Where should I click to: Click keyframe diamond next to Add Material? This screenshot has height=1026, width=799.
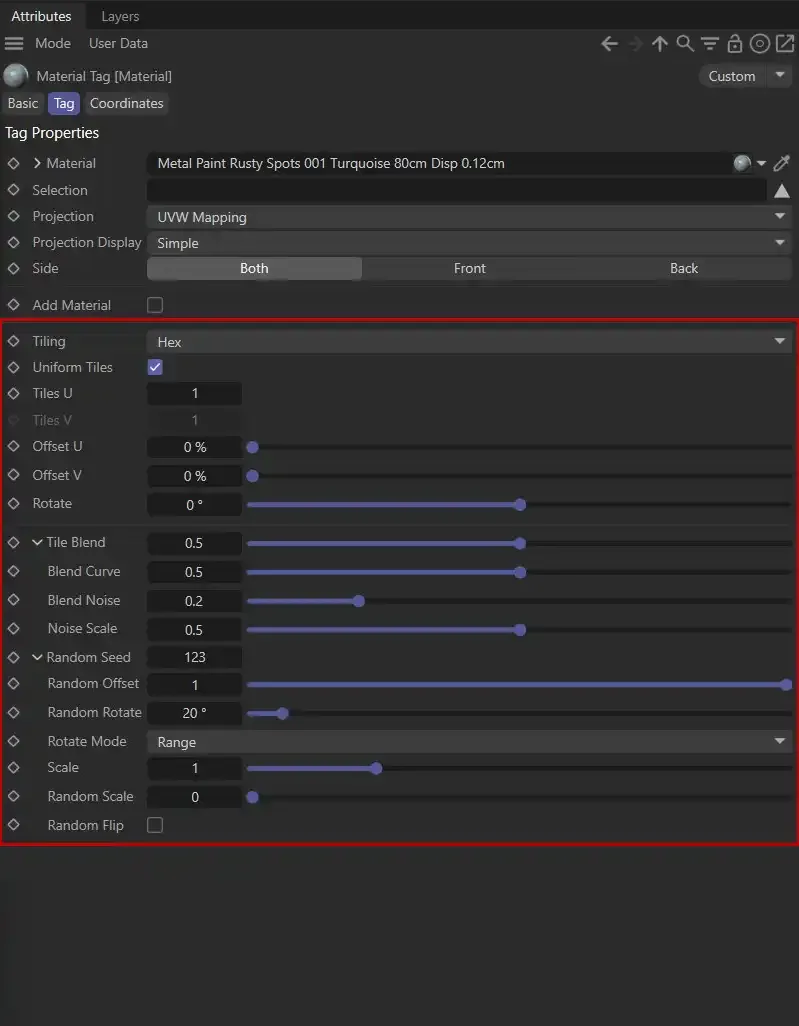coord(13,305)
